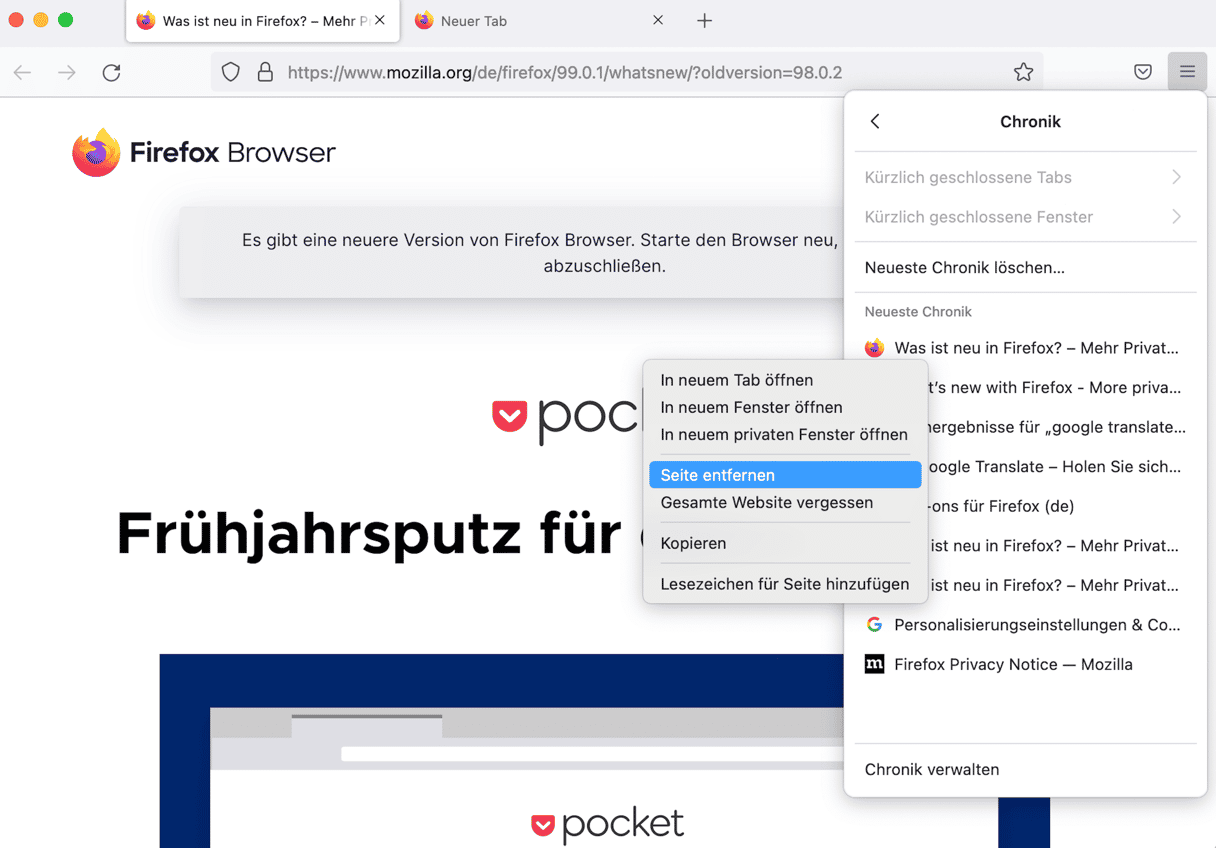Expand Kürzlich geschlossene Fenster submenu
Screen dimensions: 1216x848
tap(1025, 217)
